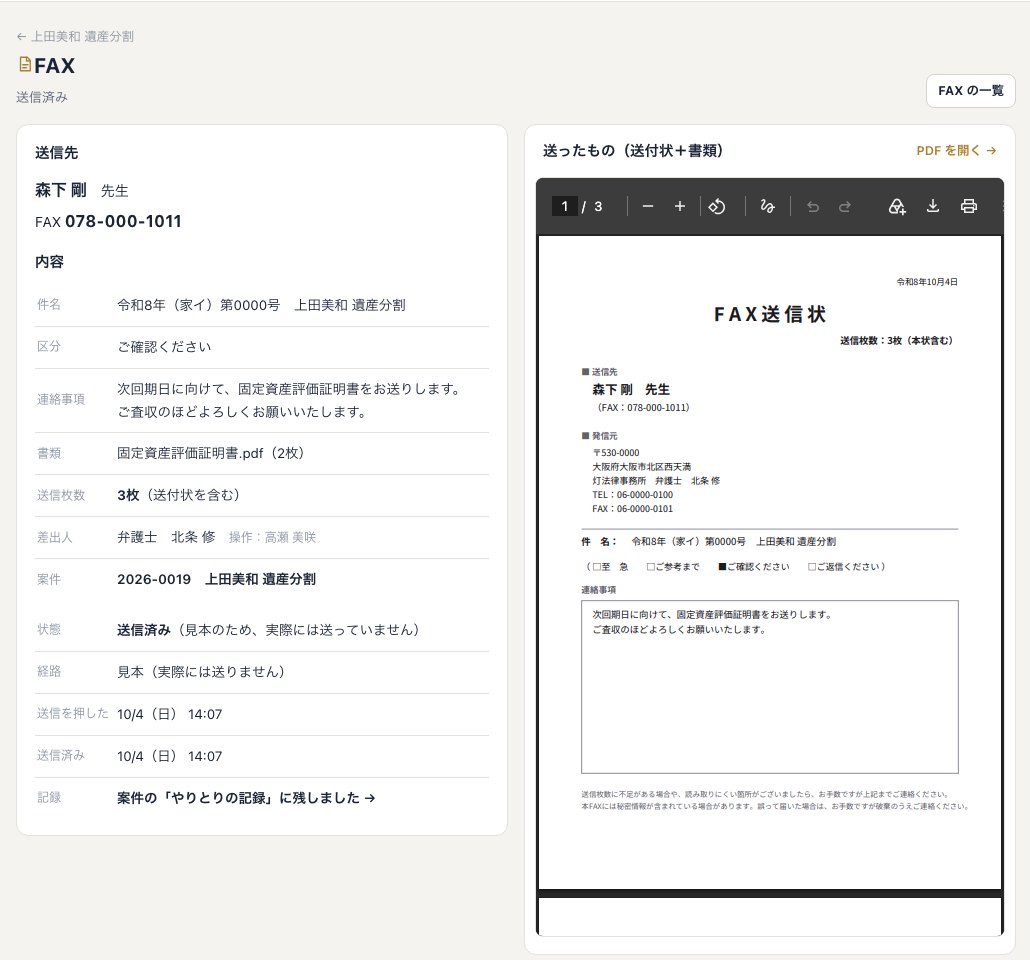Viewport: 1030px width, 960px height.
Task: Print the FAX PDF
Action: point(968,206)
